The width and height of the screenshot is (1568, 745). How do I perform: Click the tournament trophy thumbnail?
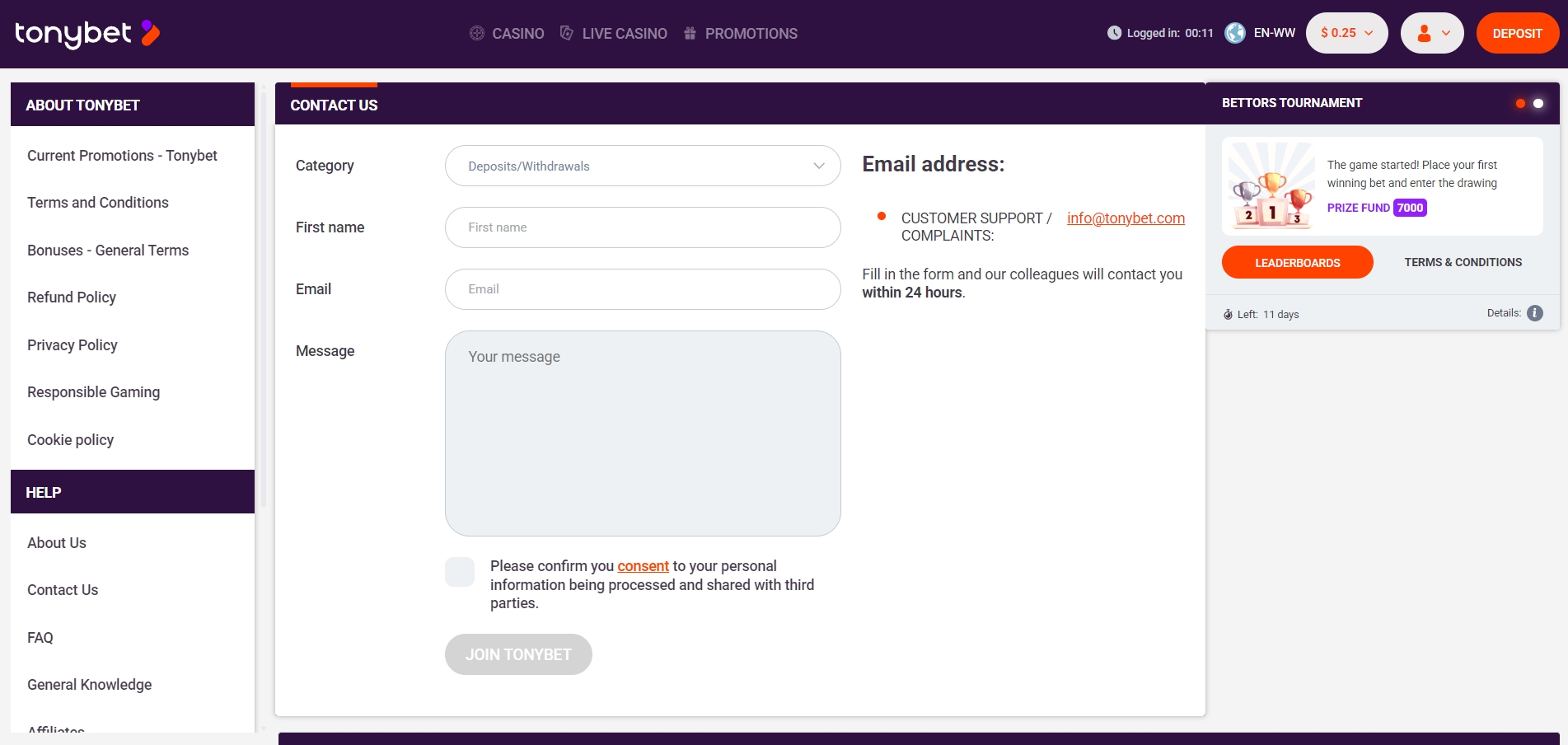[1272, 186]
